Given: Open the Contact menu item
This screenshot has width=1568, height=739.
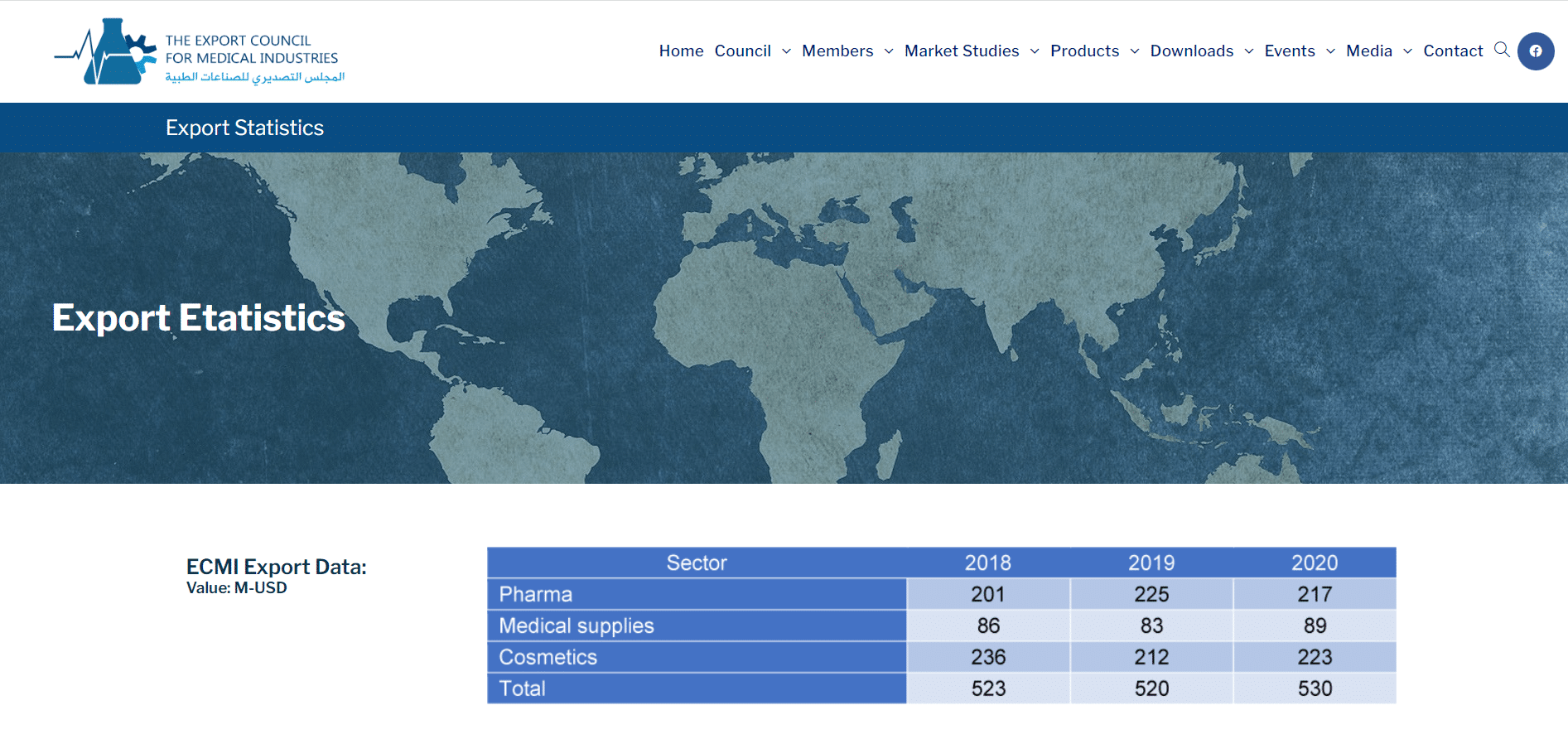Looking at the screenshot, I should [x=1453, y=51].
